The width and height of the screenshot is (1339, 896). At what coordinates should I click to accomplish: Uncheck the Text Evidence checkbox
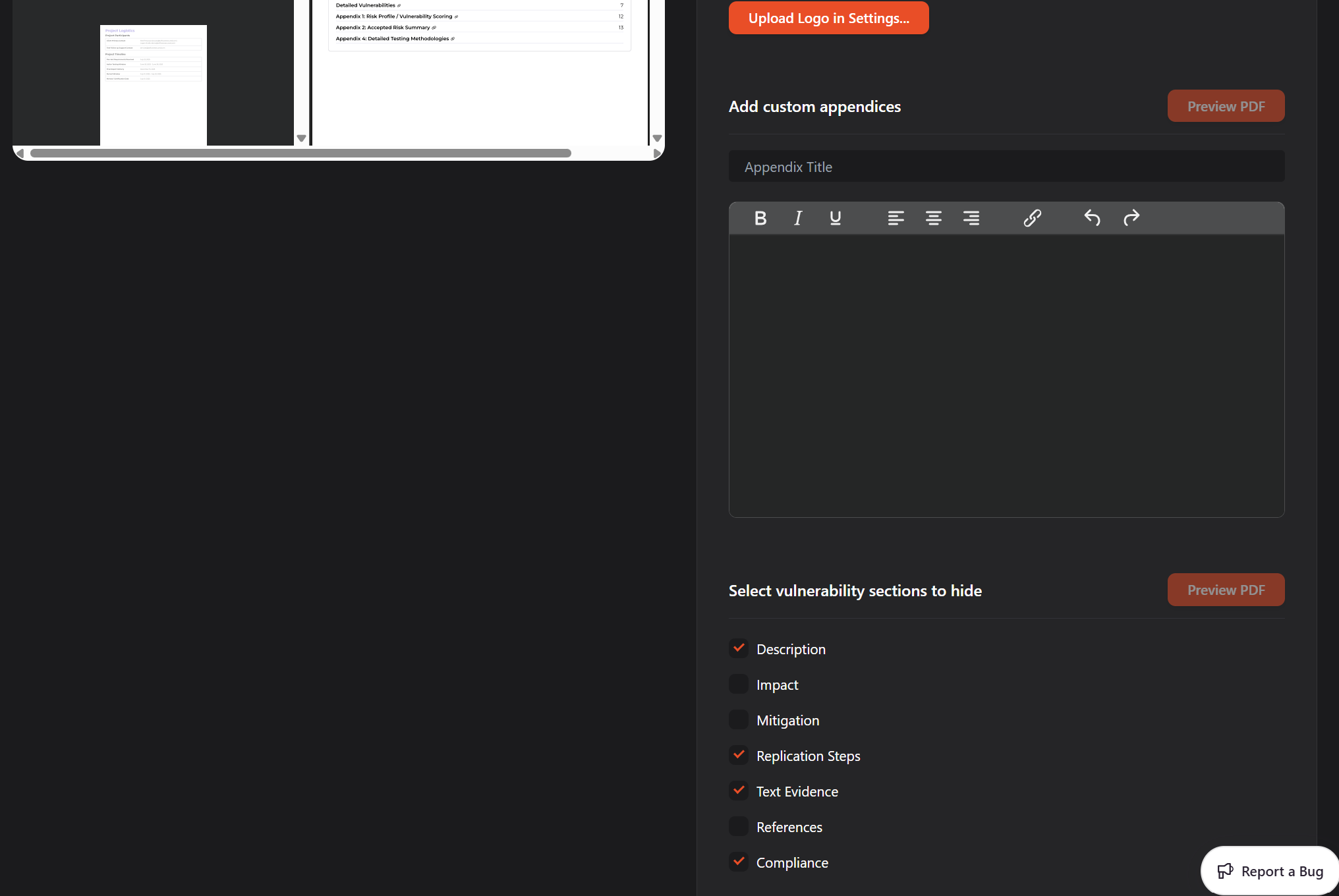click(x=739, y=791)
